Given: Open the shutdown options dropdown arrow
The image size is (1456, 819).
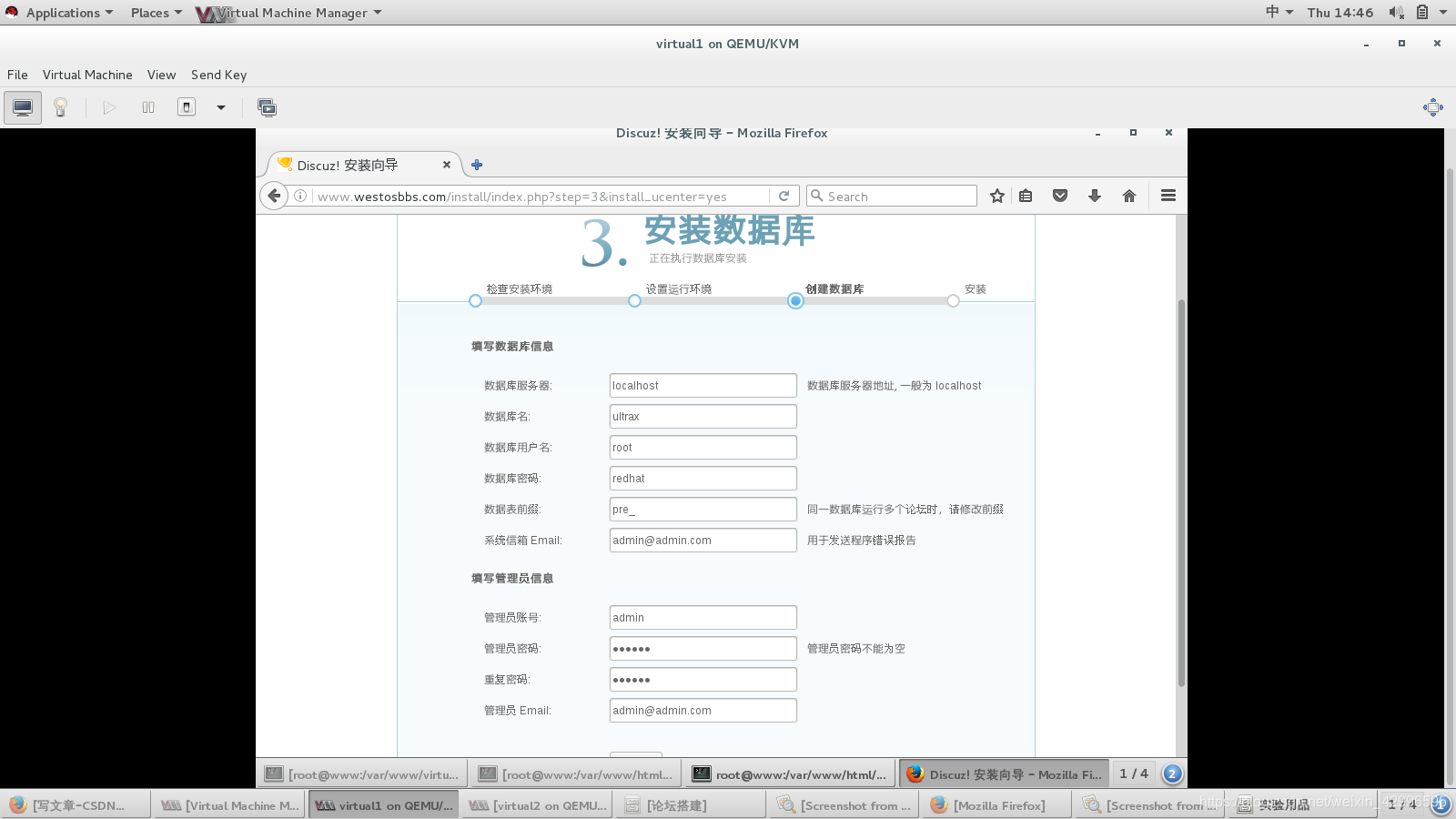Looking at the screenshot, I should [x=220, y=107].
